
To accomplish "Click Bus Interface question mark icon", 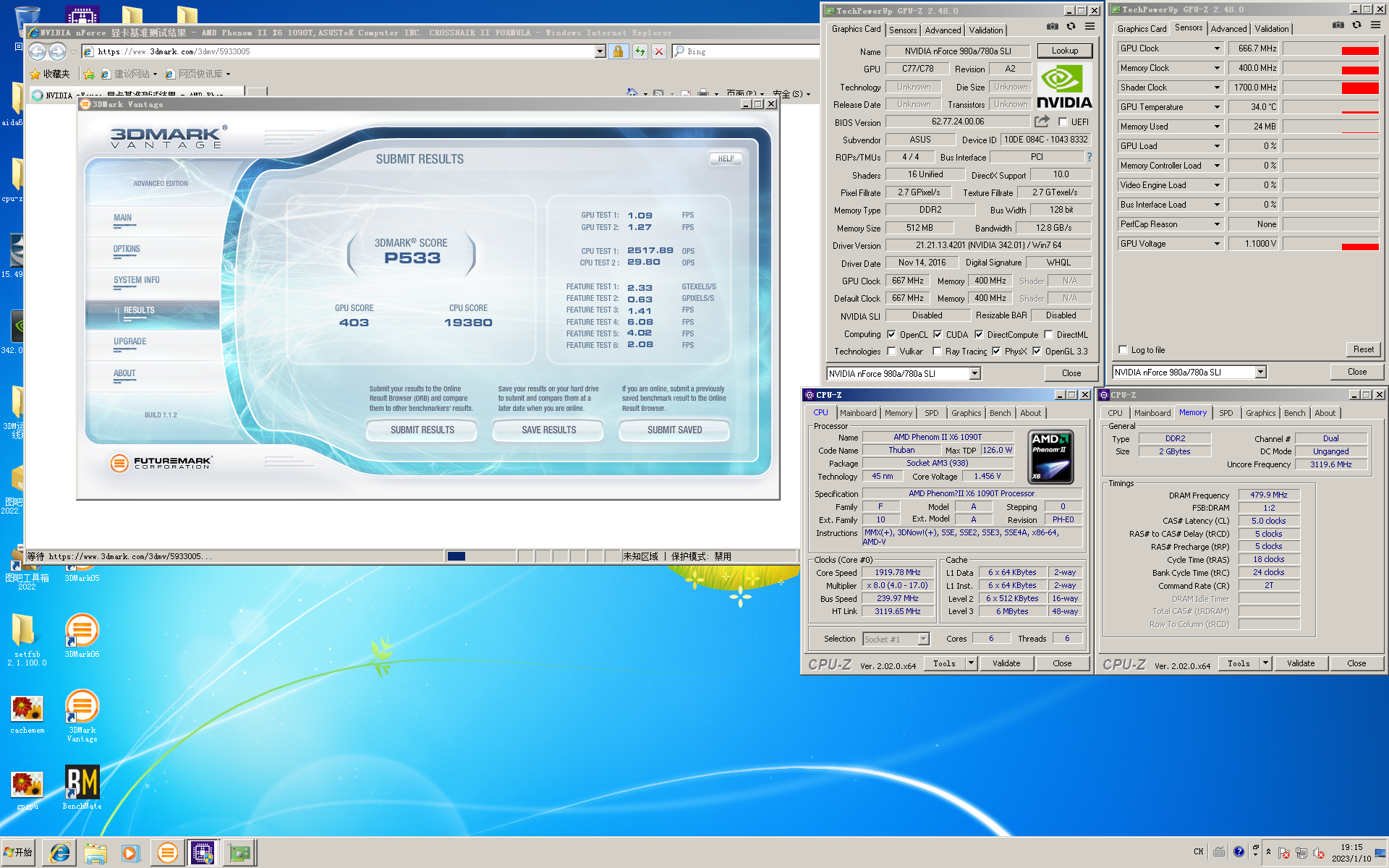I will (x=1089, y=157).
